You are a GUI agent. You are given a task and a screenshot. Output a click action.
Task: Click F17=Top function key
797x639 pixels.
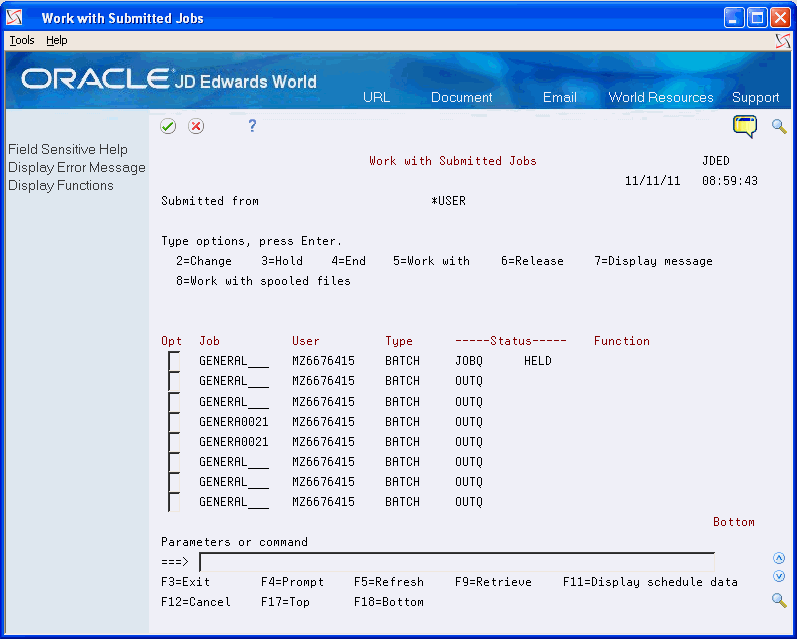(x=285, y=601)
